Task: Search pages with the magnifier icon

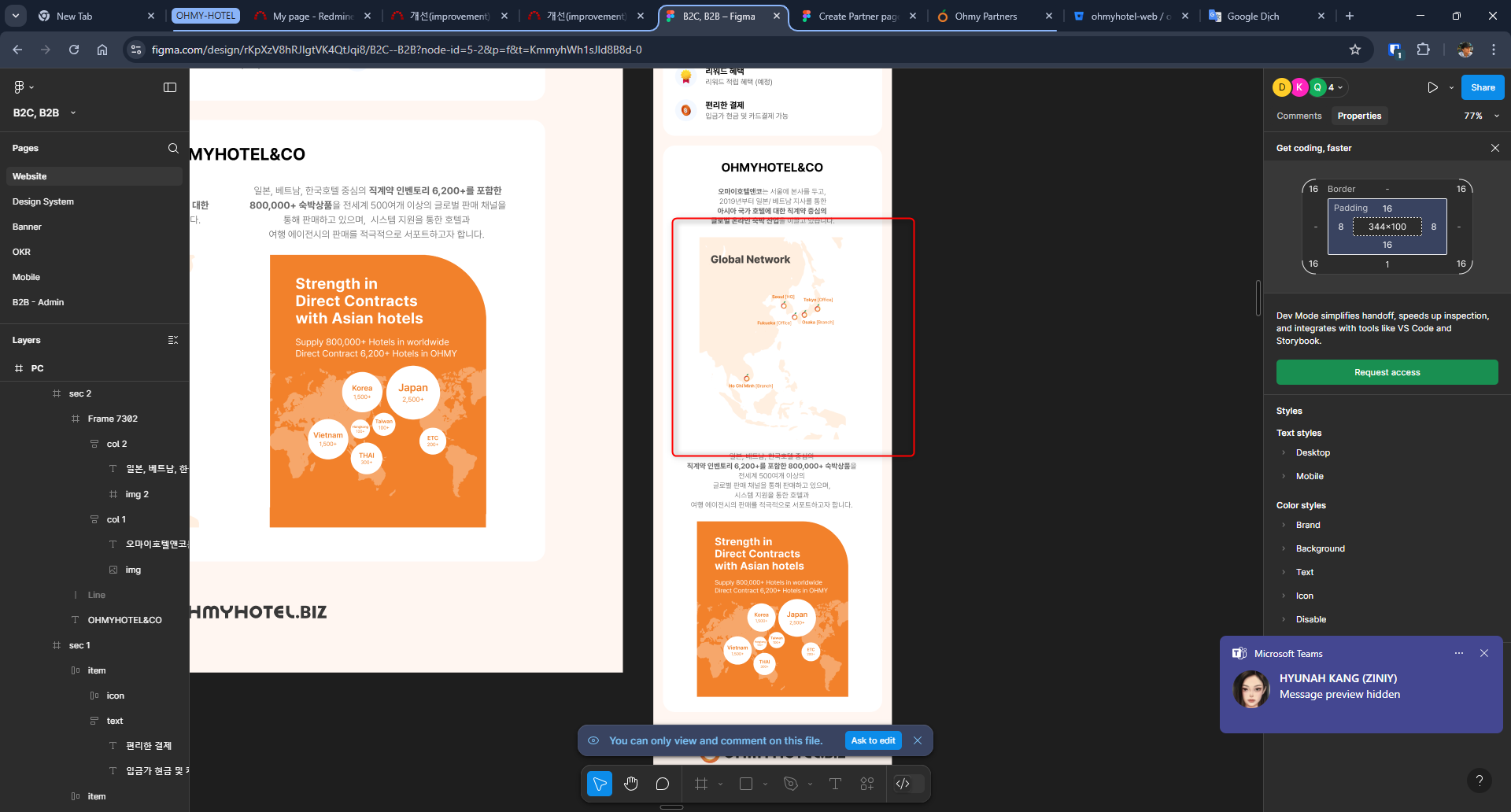Action: point(173,148)
